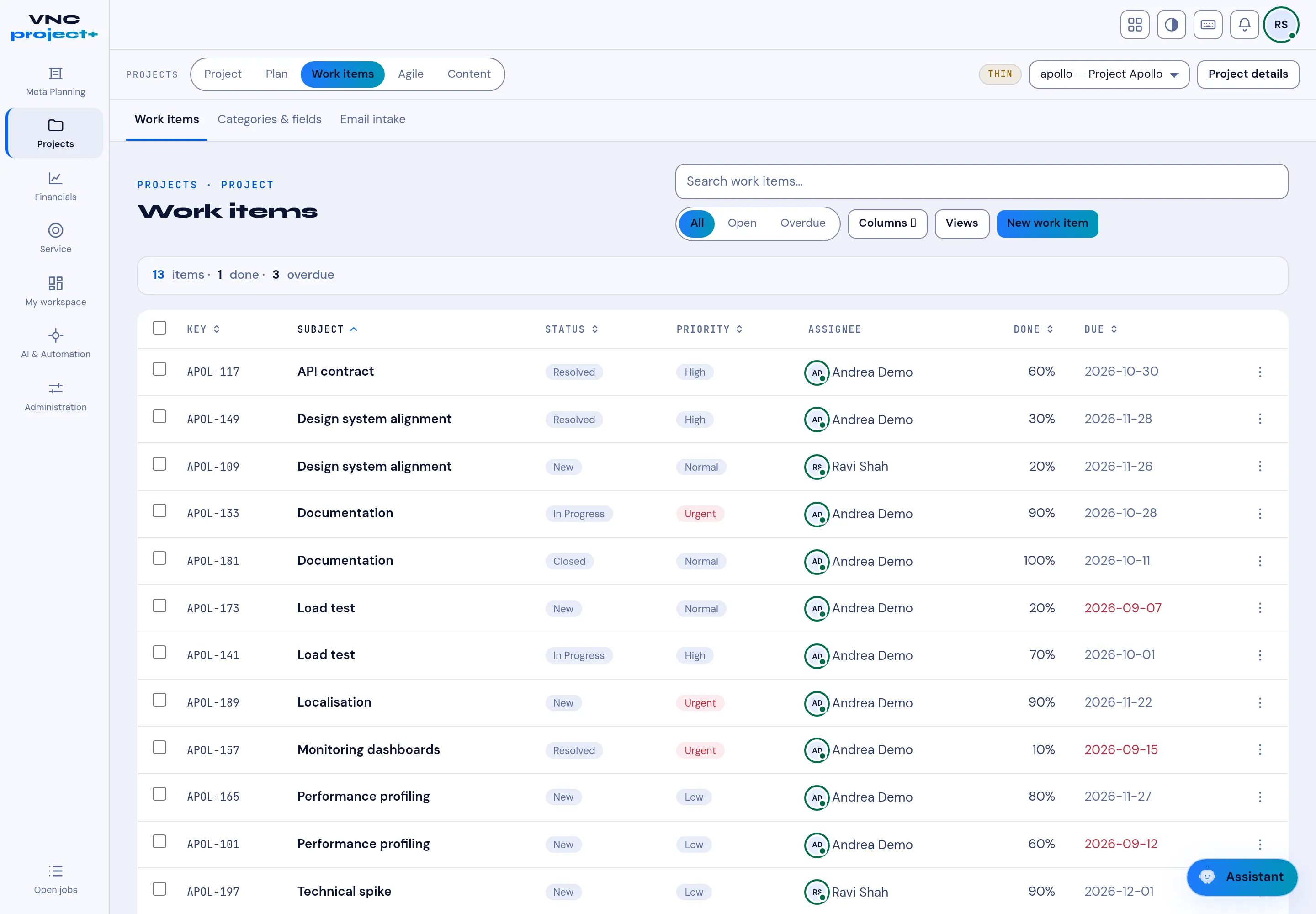This screenshot has width=1316, height=914.
Task: Open Project details
Action: pyautogui.click(x=1248, y=74)
